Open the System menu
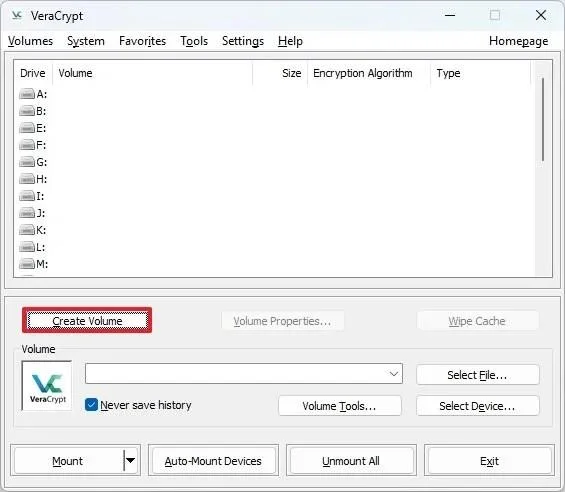565x492 pixels. (86, 41)
